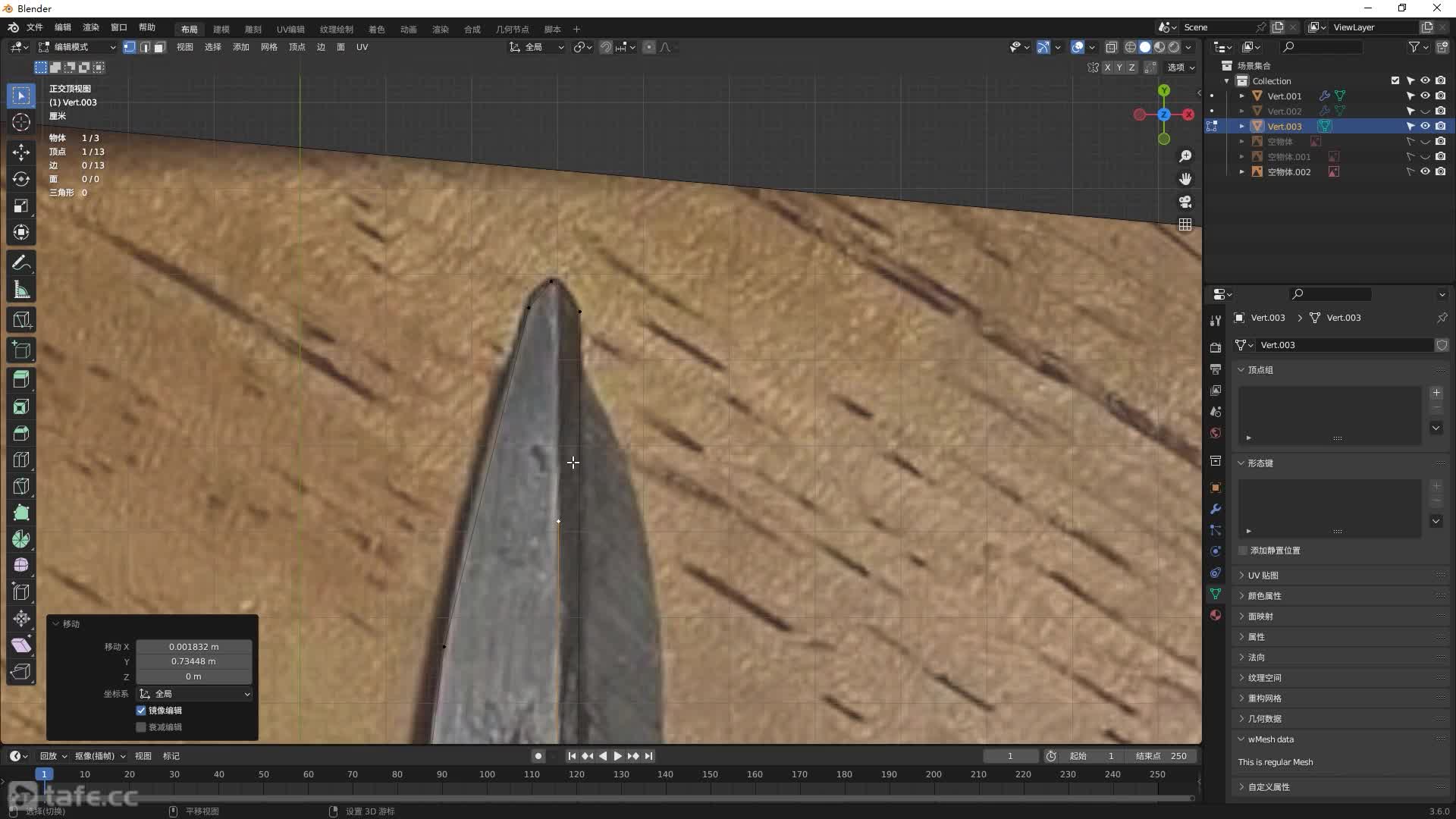Open coordinate system dropdown in Move panel
The height and width of the screenshot is (819, 1456).
point(194,694)
